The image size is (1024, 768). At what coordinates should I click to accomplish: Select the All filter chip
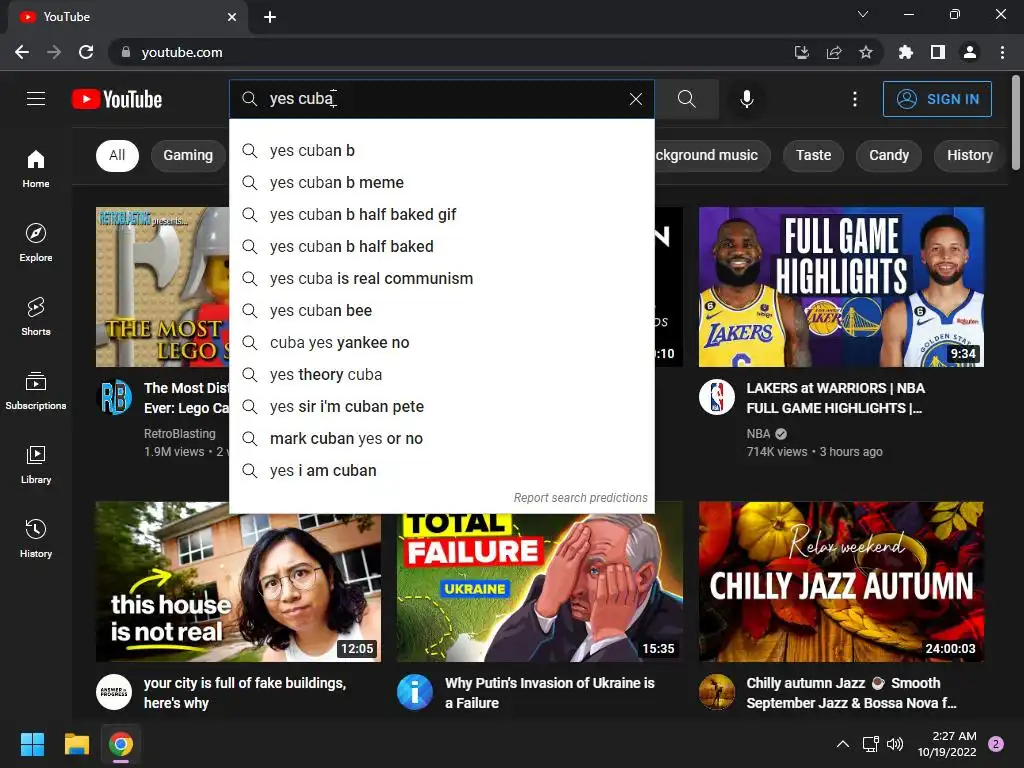117,155
